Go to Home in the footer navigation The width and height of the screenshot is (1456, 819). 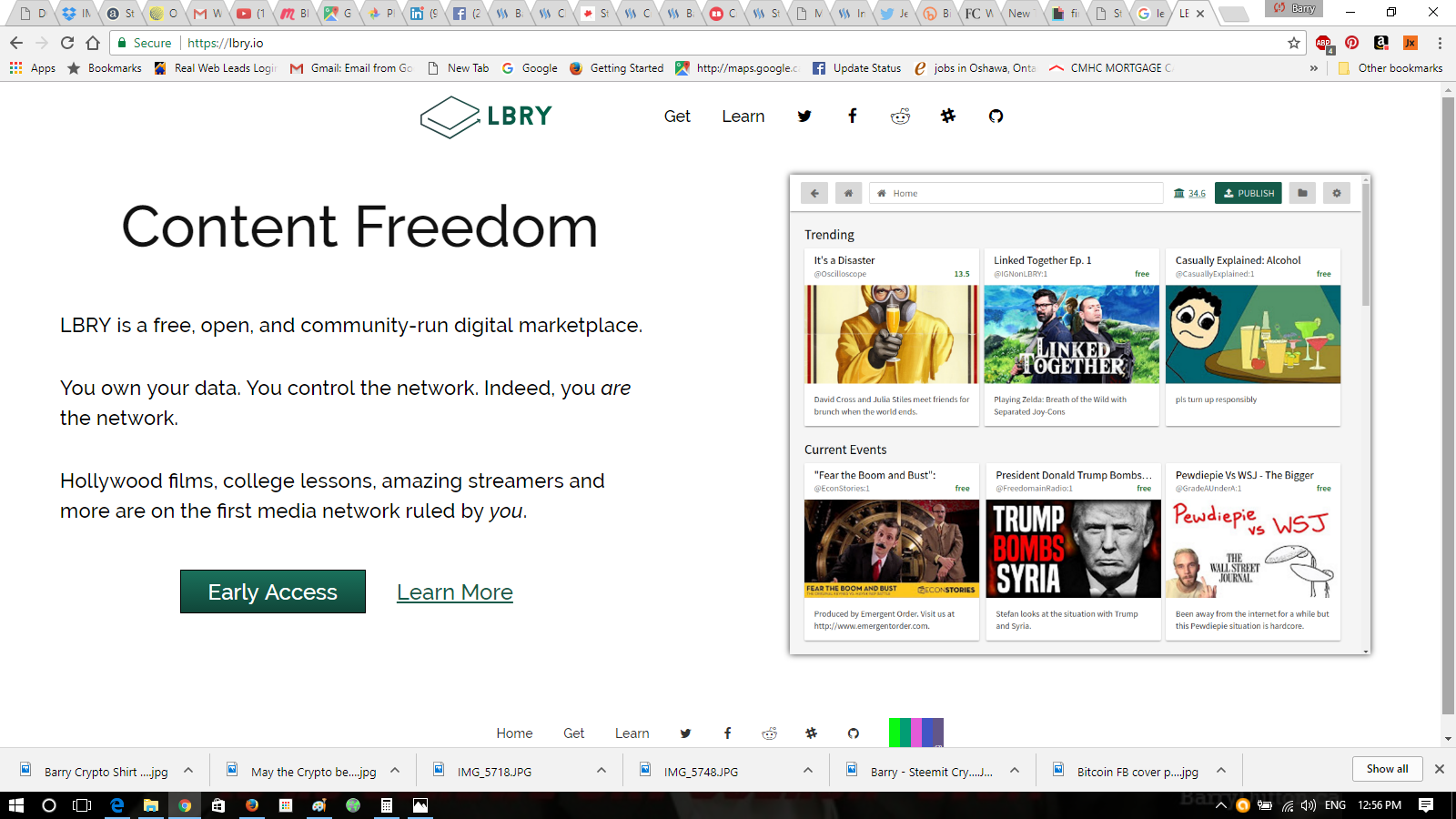click(514, 733)
